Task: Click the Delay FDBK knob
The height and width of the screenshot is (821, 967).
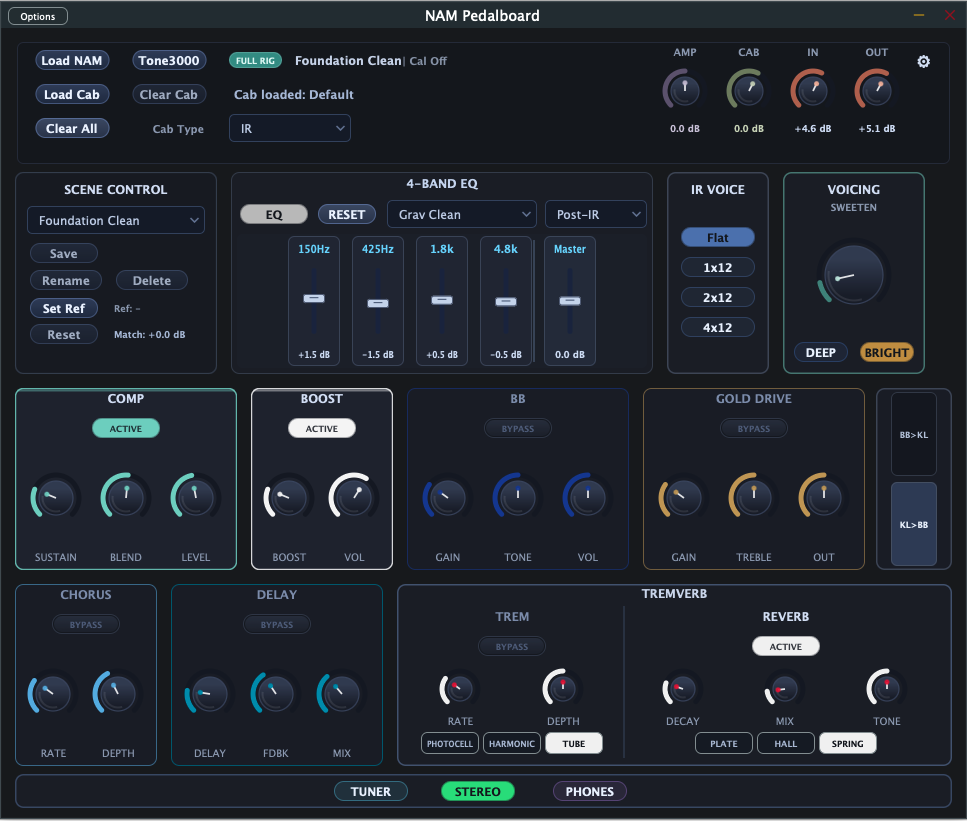Action: click(276, 694)
